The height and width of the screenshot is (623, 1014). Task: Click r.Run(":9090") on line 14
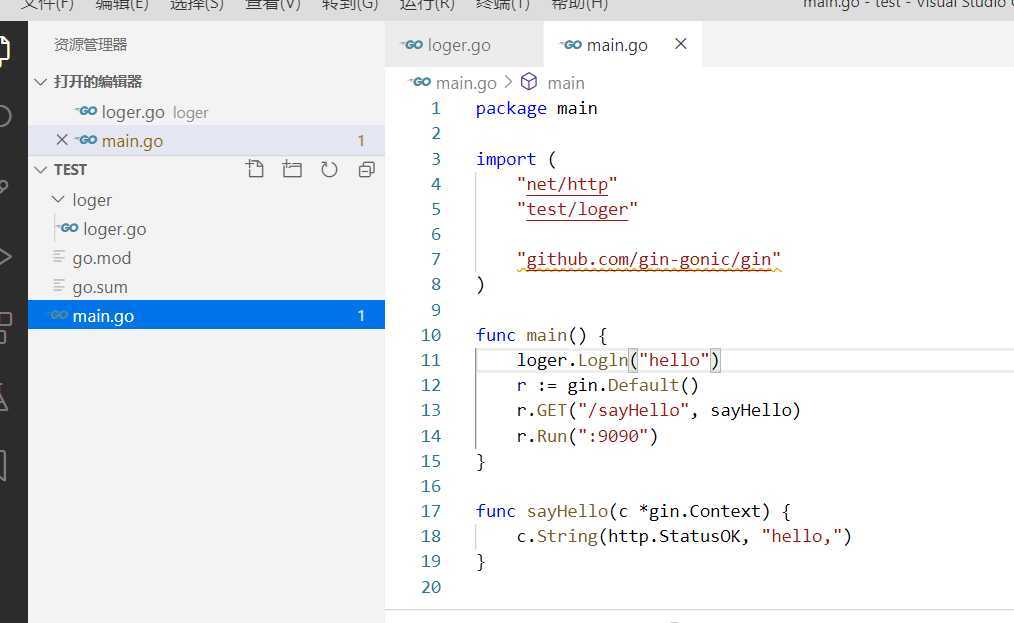(x=587, y=436)
